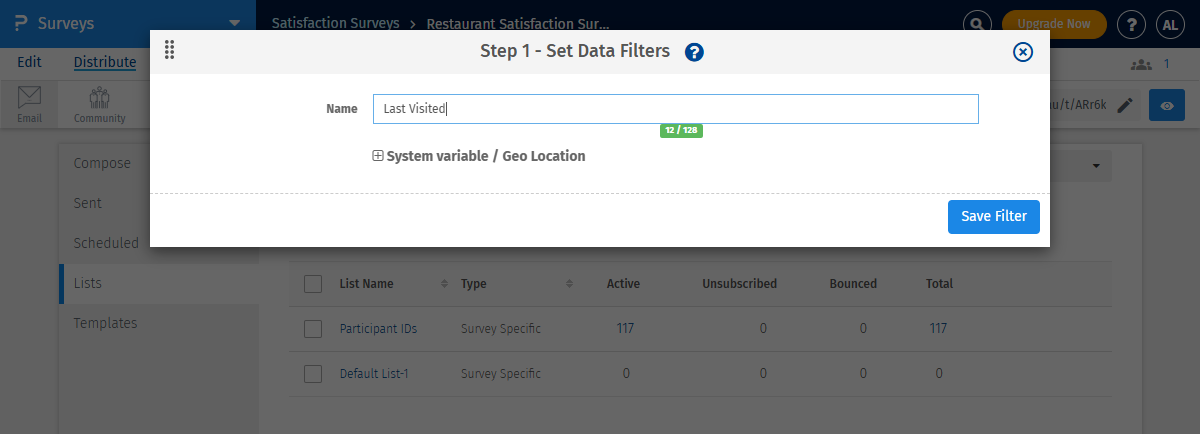
Task: Close the Set Data Filters dialog
Action: 1022,52
